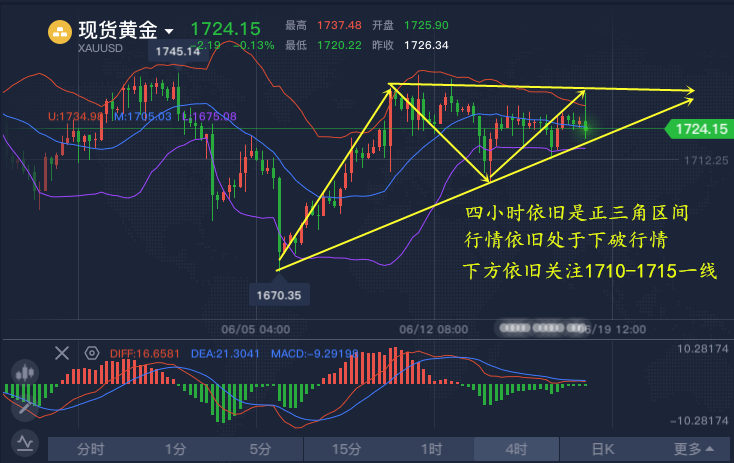Select the 1分 timeframe

pyautogui.click(x=175, y=449)
